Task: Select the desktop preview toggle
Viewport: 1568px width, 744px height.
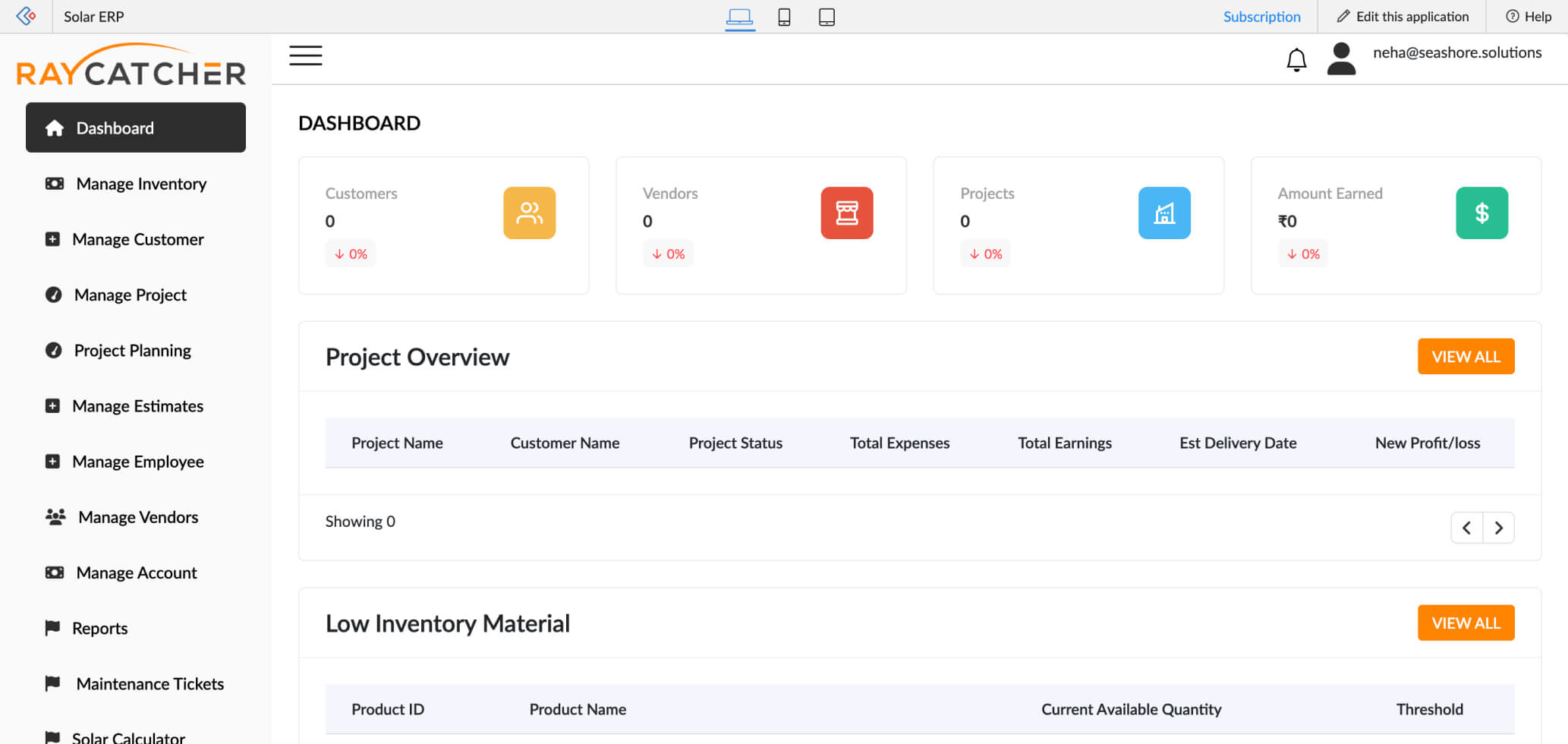Action: tap(740, 16)
